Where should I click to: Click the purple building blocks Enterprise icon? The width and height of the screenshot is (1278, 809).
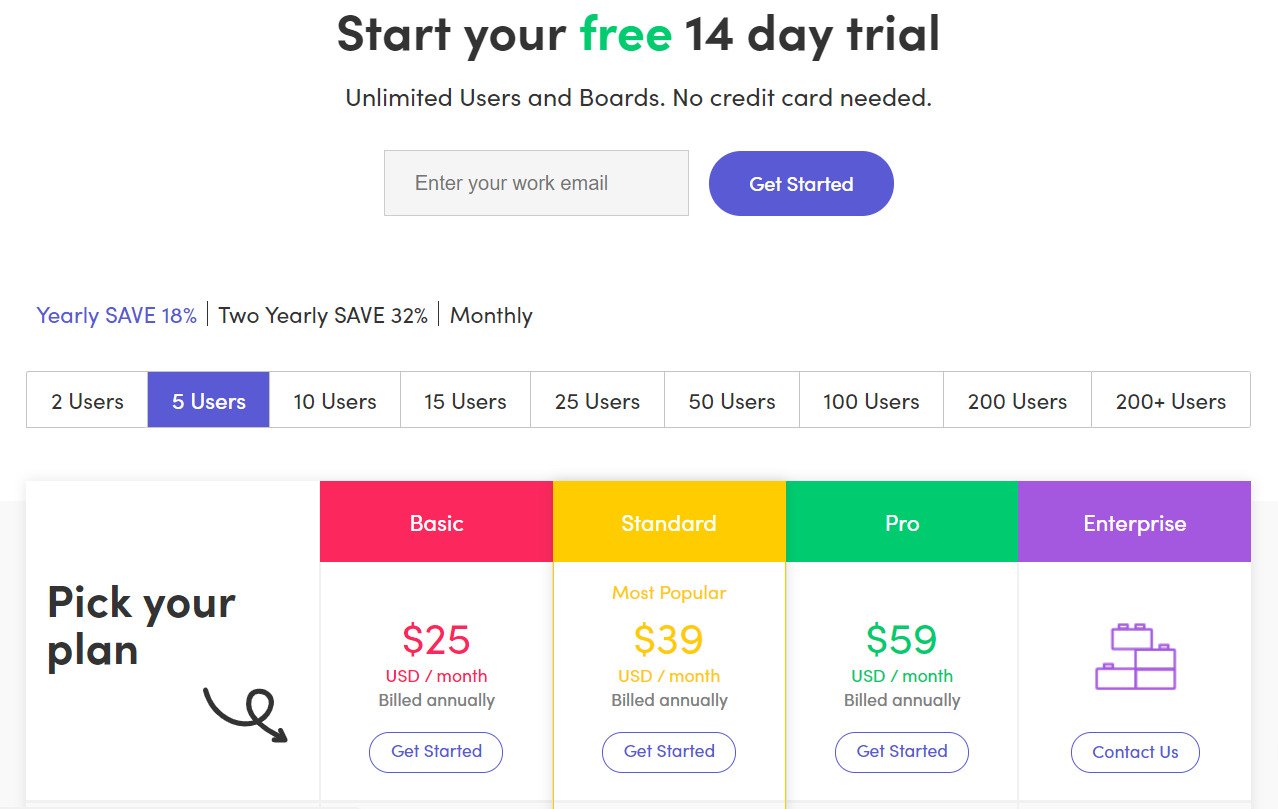tap(1135, 656)
